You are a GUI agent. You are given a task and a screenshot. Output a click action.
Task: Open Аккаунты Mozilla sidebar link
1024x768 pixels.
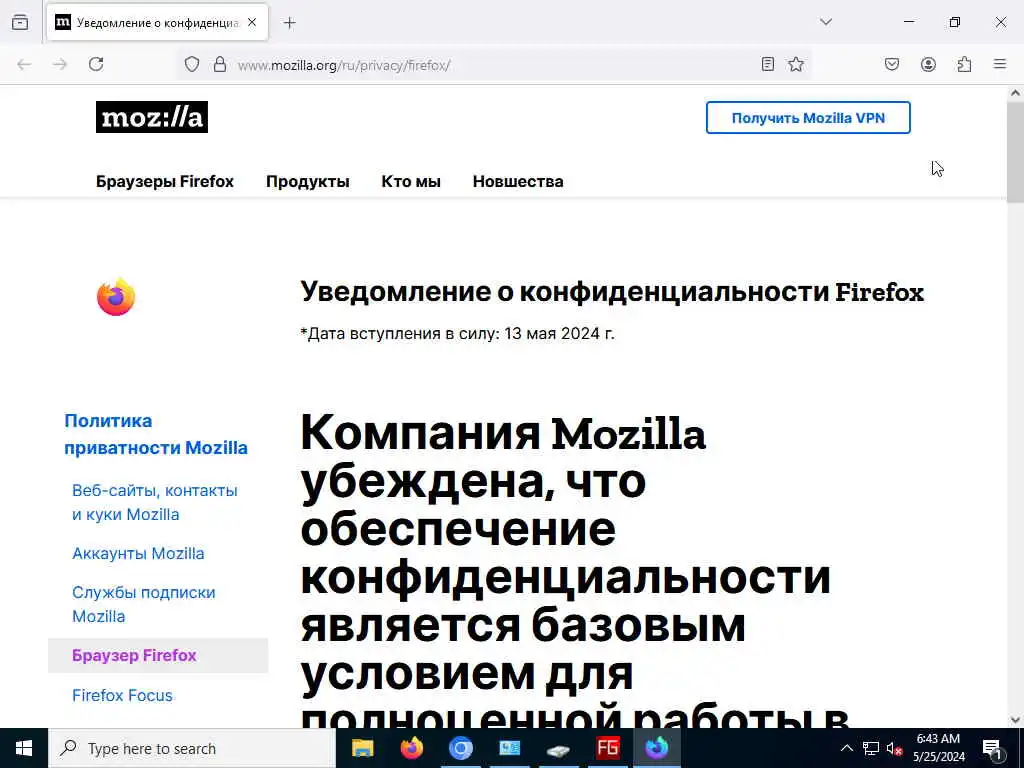138,553
